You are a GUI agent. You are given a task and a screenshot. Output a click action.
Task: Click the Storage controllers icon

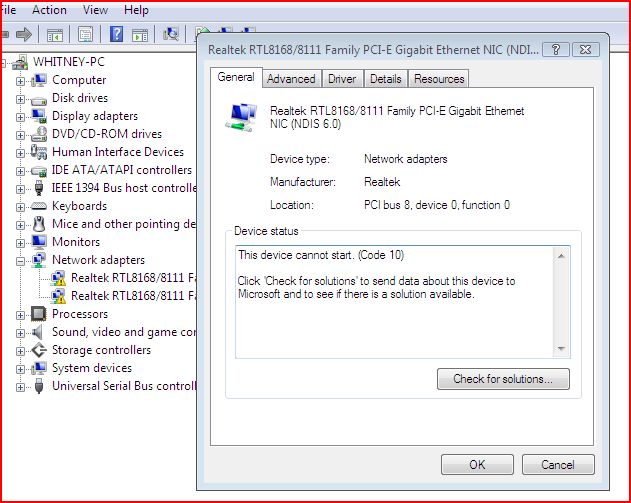[39, 350]
